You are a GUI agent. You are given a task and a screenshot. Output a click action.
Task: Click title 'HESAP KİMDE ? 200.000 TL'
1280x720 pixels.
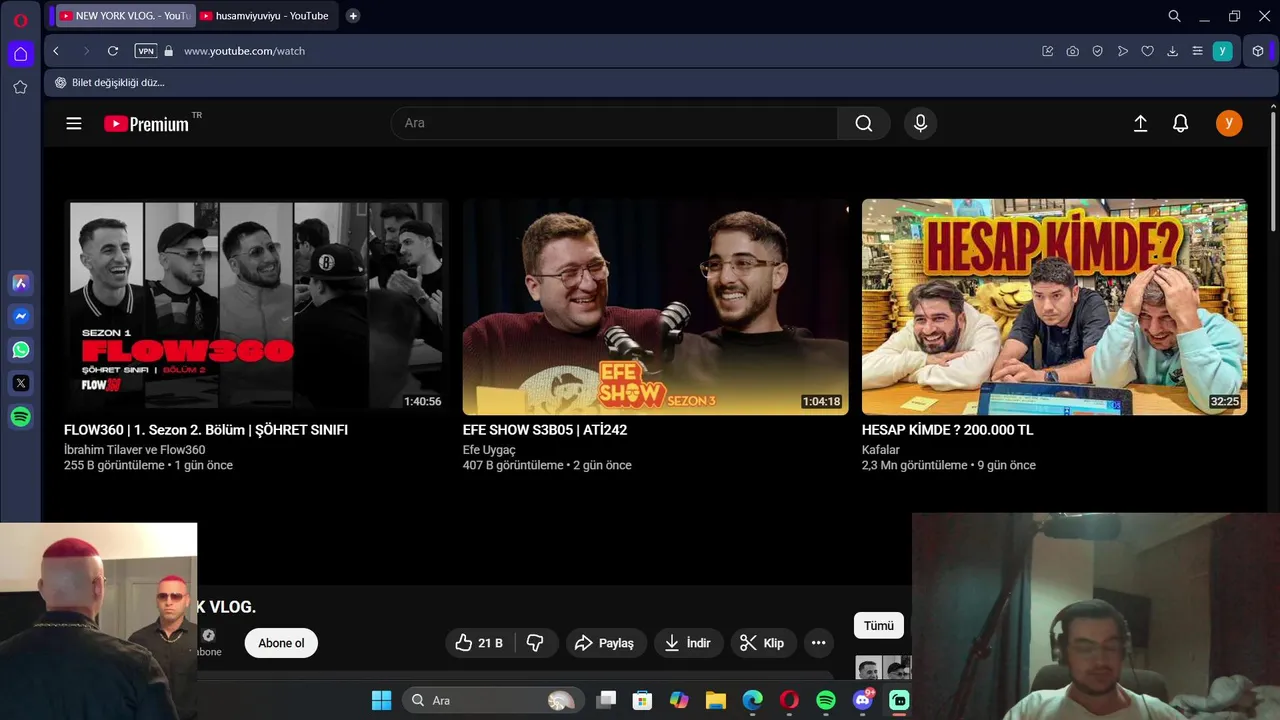pos(947,430)
